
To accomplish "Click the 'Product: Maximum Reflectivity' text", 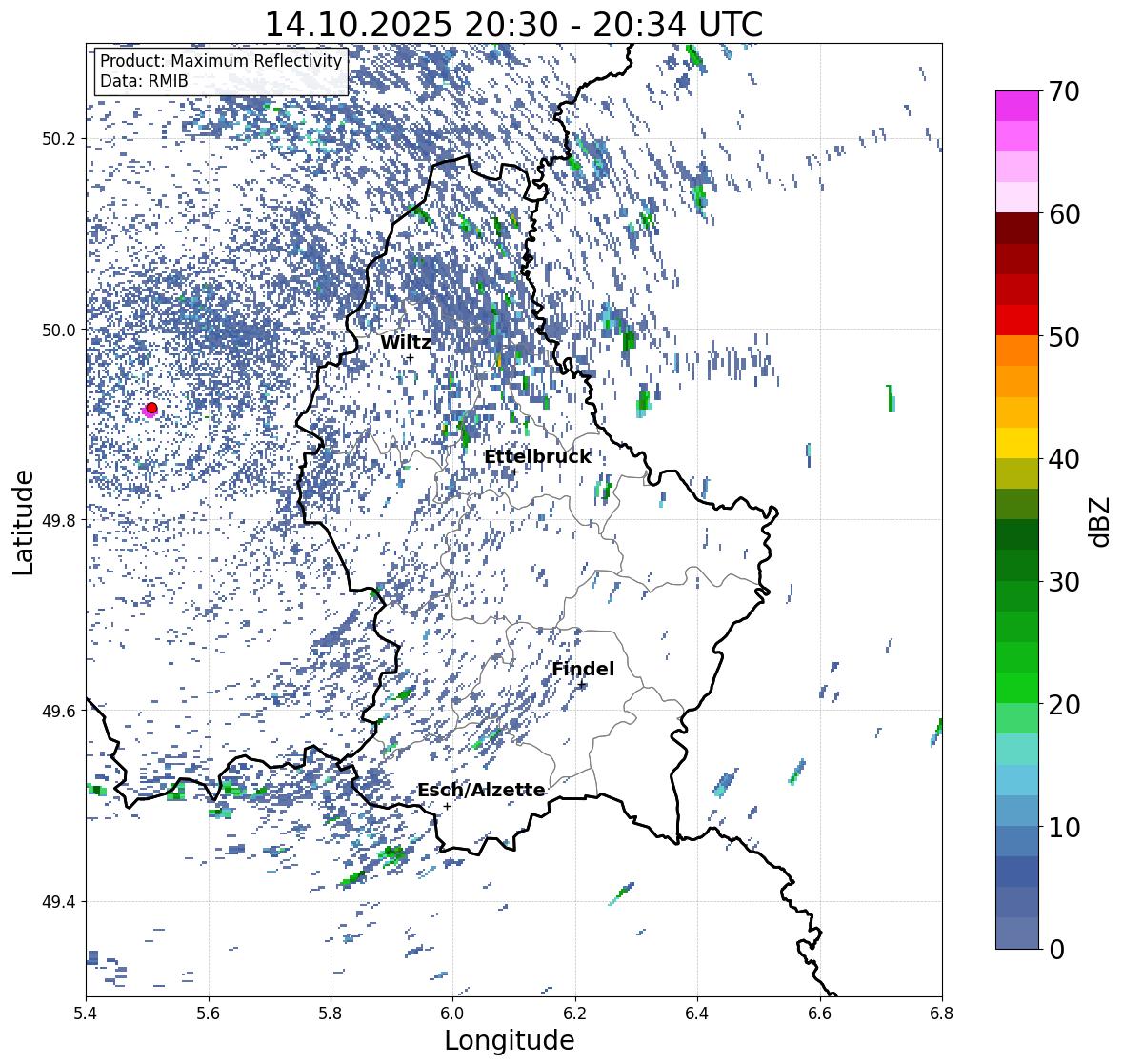I will point(221,61).
